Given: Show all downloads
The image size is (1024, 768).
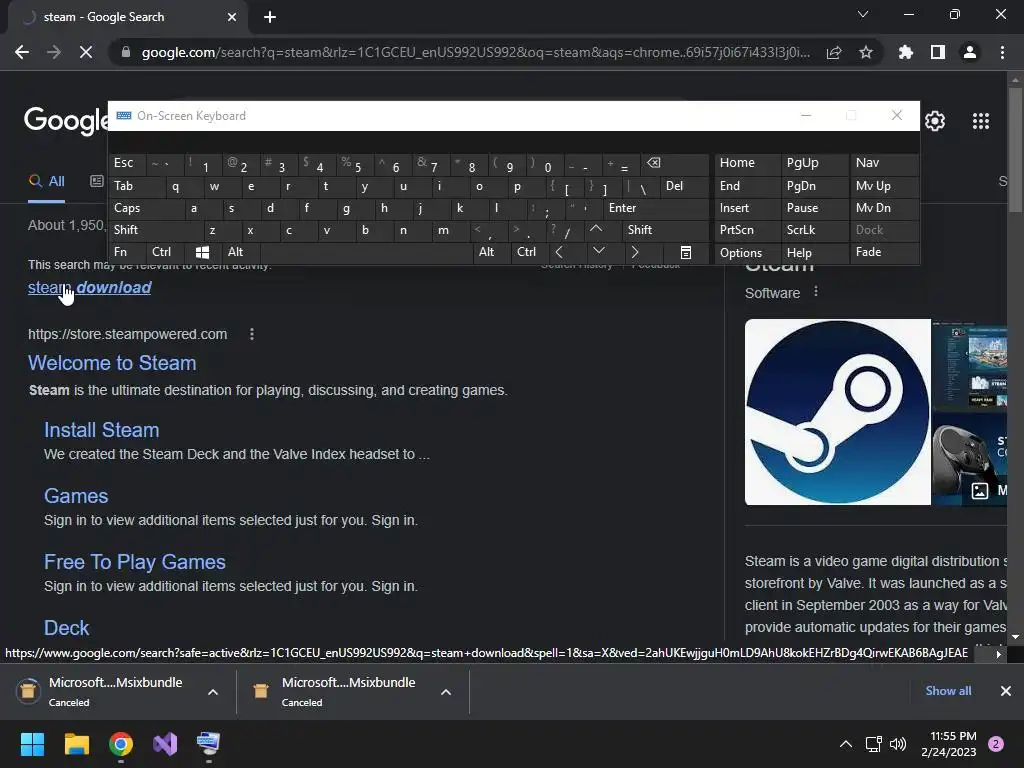Looking at the screenshot, I should pyautogui.click(x=948, y=690).
